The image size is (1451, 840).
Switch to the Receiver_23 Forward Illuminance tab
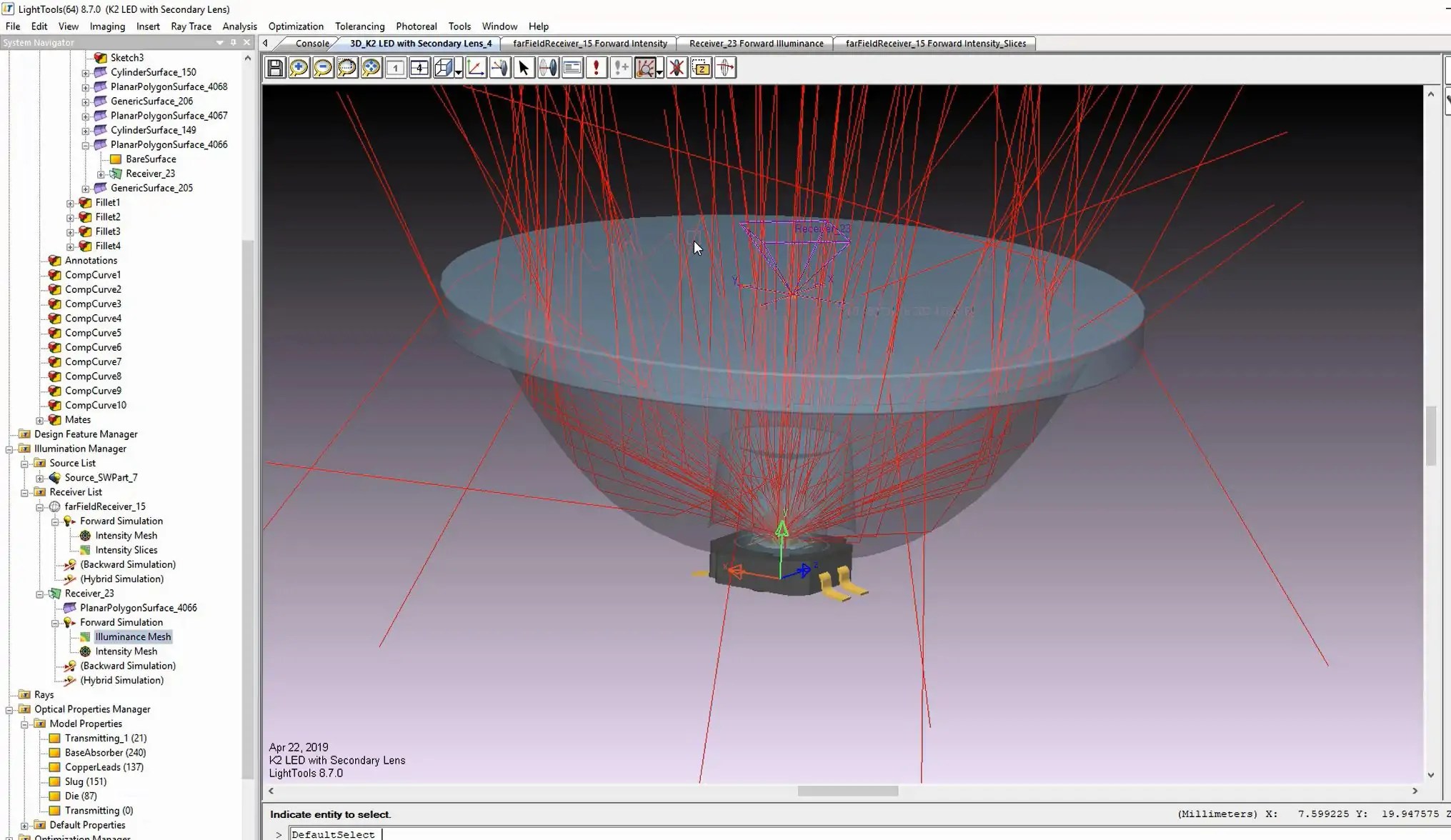754,43
